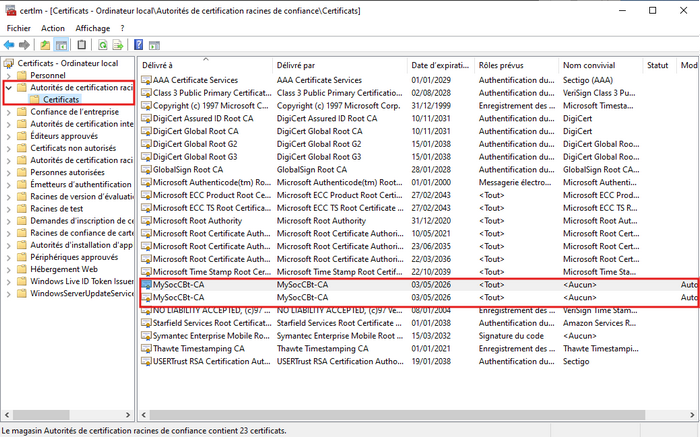Open the Fichier menu

click(x=19, y=29)
